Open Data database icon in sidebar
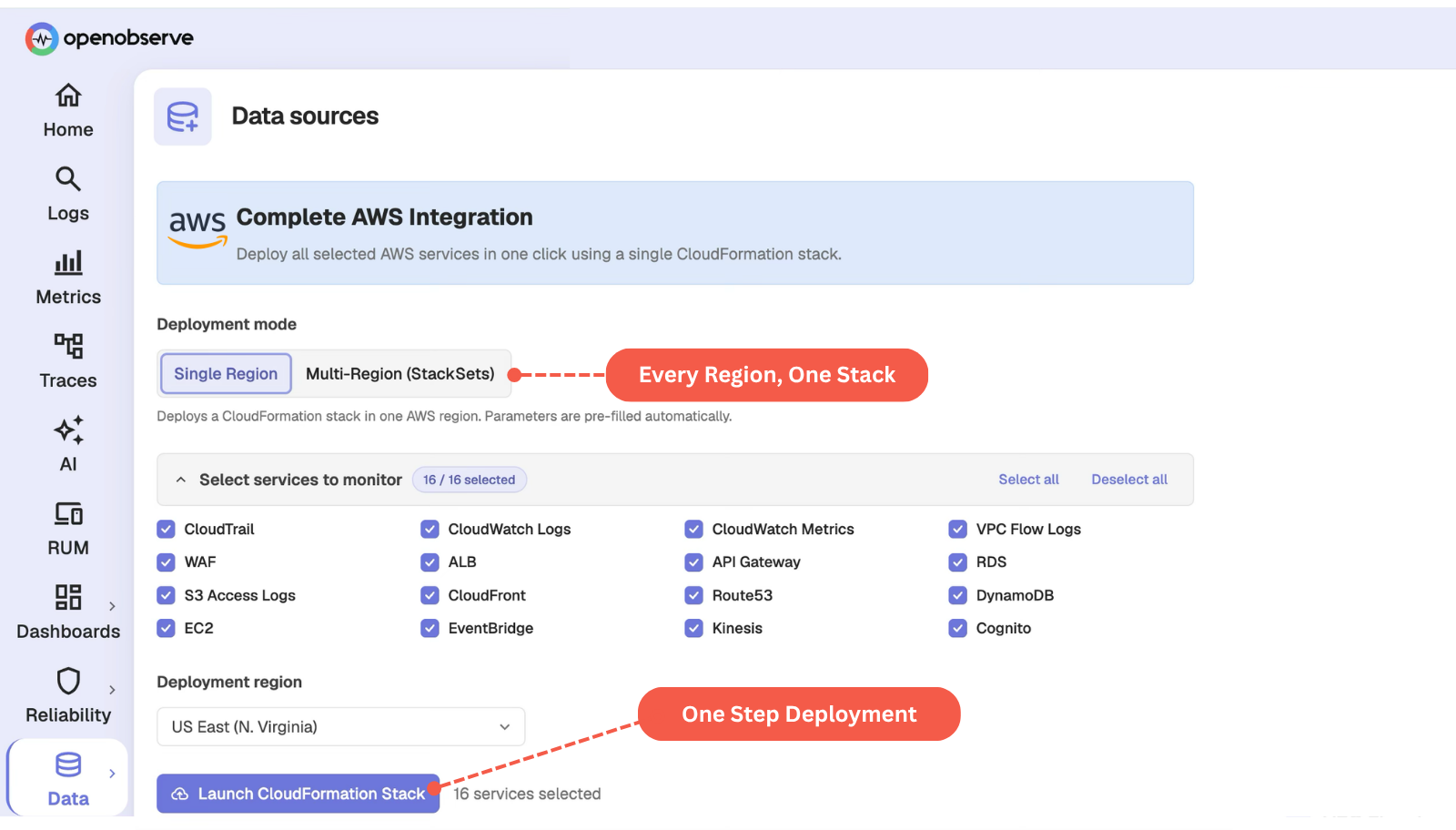Image resolution: width=1456 pixels, height=830 pixels. pos(68,764)
